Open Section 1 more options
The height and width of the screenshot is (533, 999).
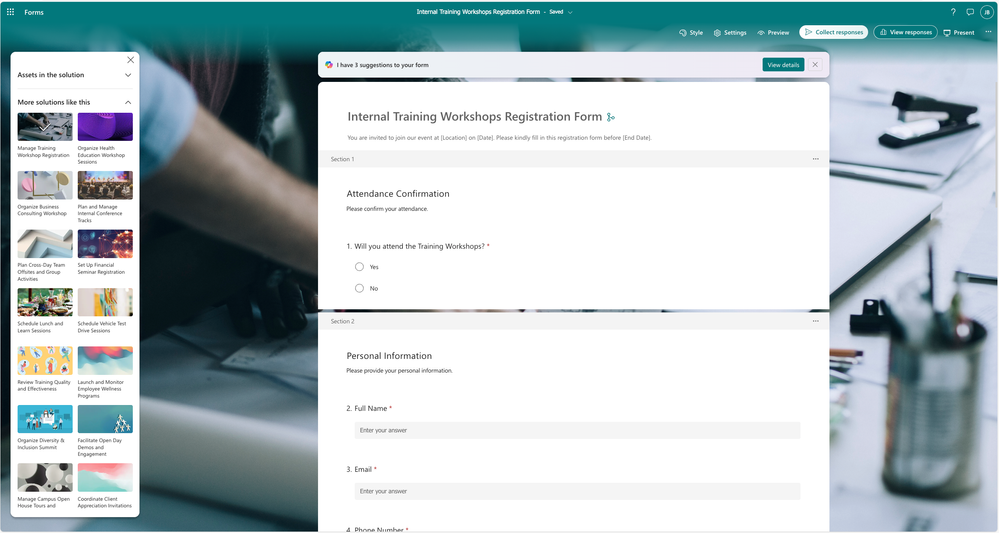click(816, 159)
